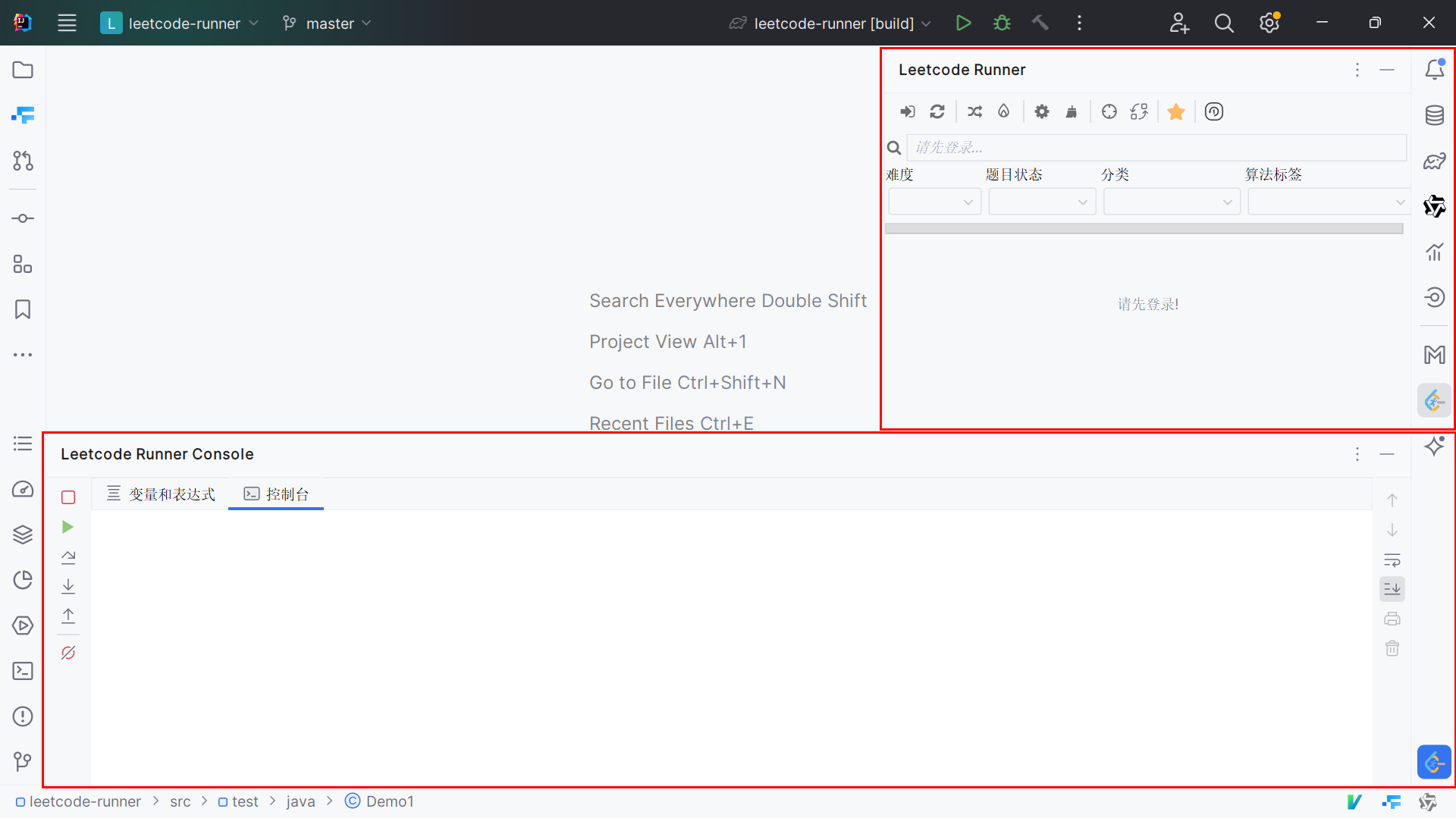Click the leetcode-runner project name button
The width and height of the screenshot is (1456, 818).
pyautogui.click(x=180, y=24)
